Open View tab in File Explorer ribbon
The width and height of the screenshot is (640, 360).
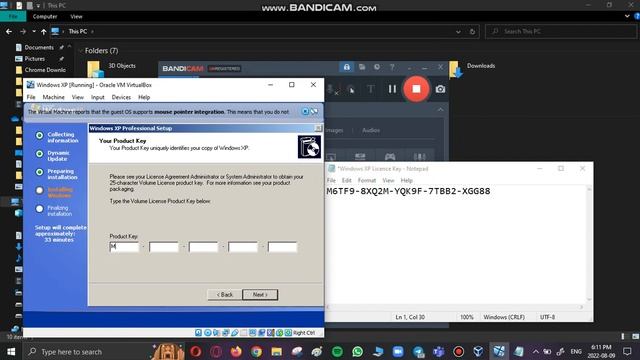76,17
